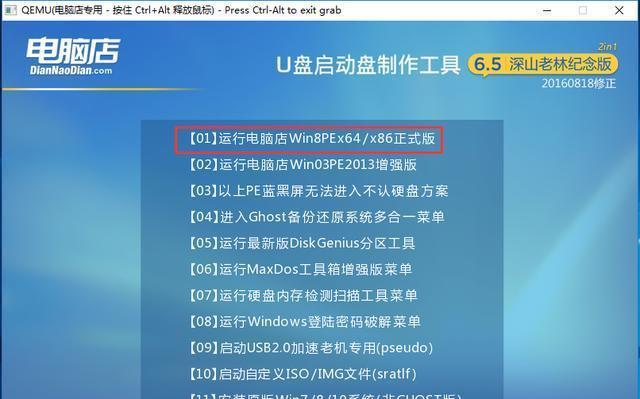Open [08] Windows login password crack menu

[305, 321]
